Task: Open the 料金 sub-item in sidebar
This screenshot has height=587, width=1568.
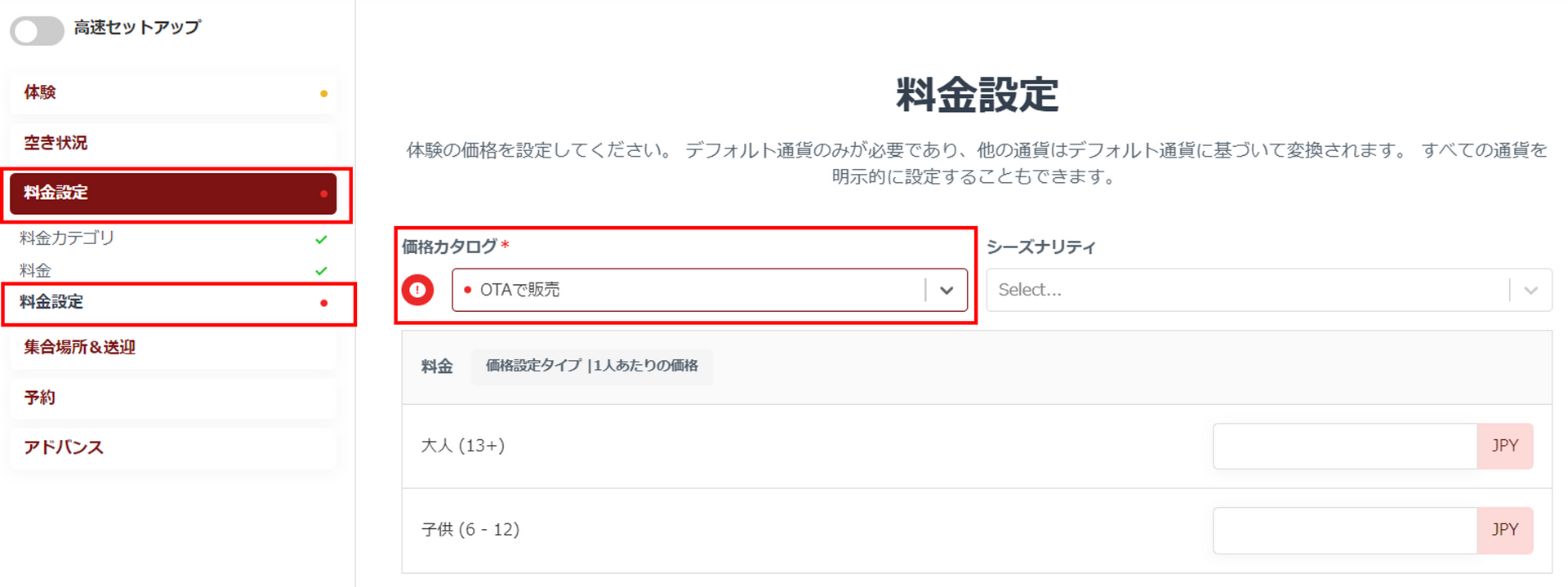Action: pyautogui.click(x=35, y=270)
